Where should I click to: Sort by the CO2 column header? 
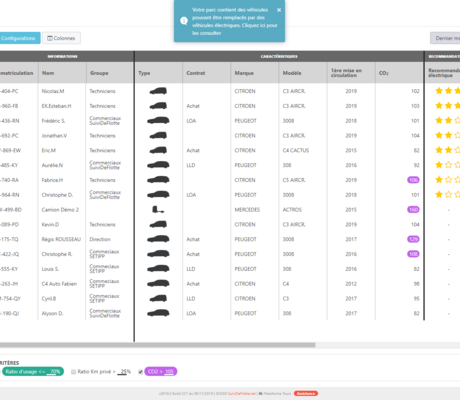[384, 73]
